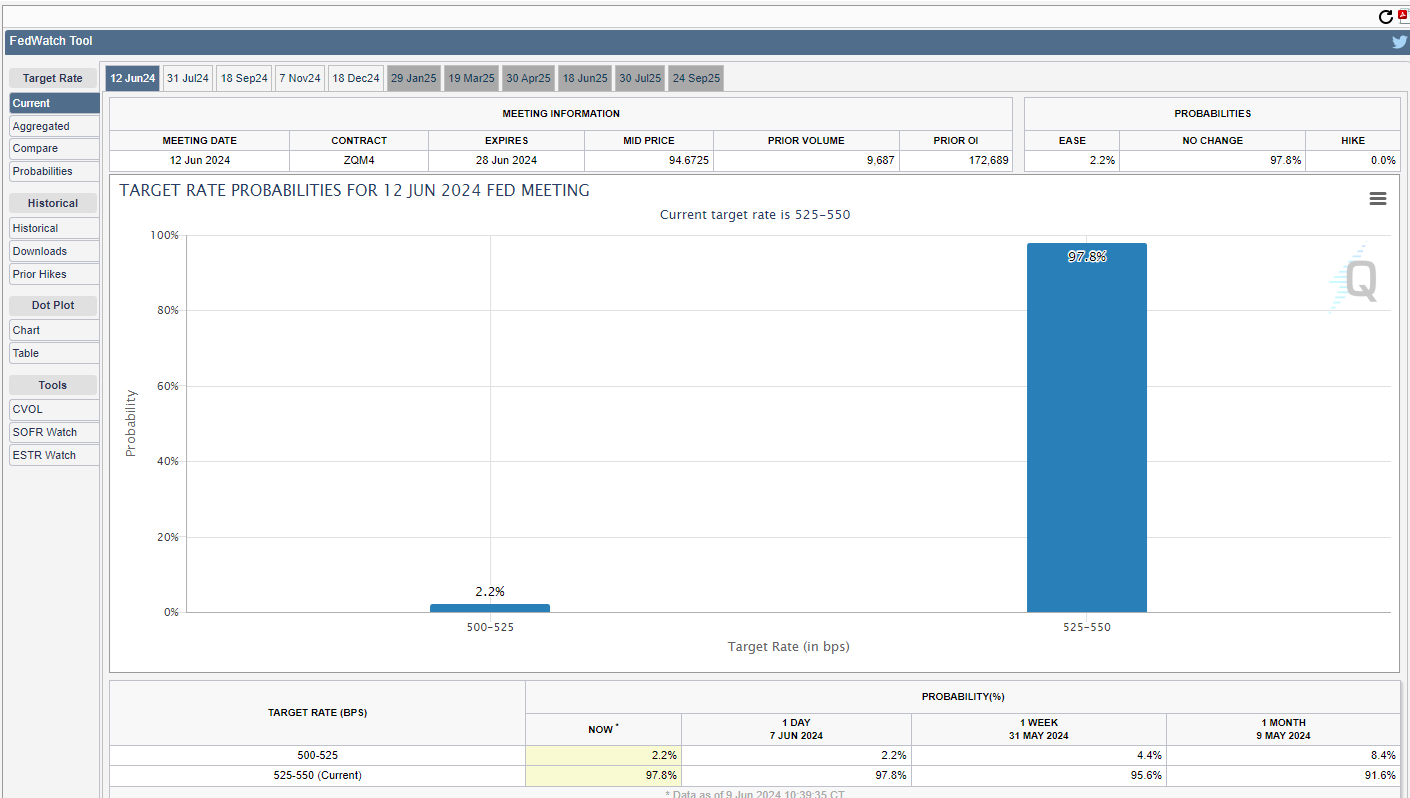Open the red PDF icon at top right

1403,16
